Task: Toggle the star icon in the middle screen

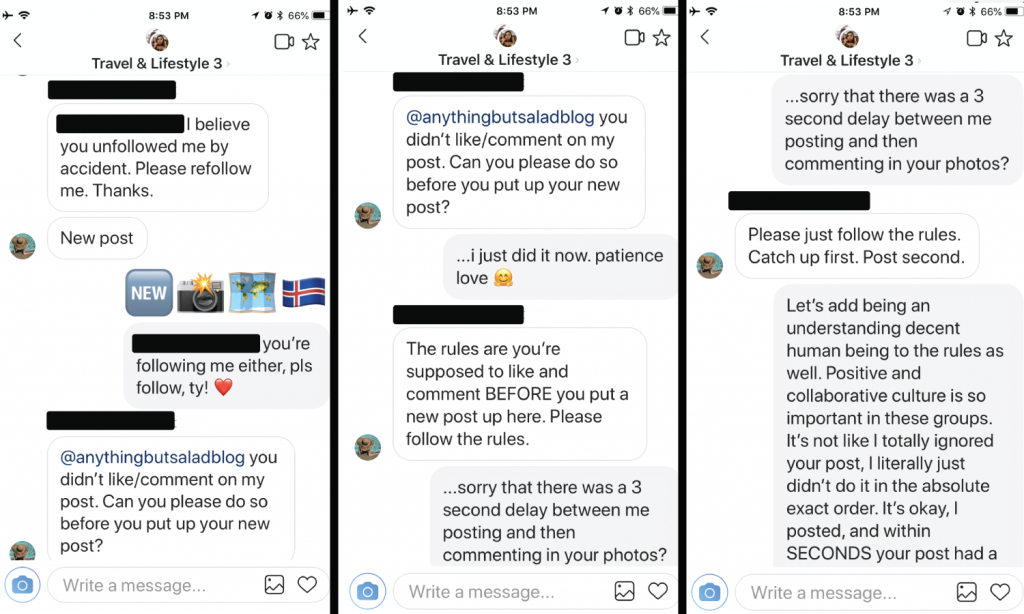Action: (661, 38)
